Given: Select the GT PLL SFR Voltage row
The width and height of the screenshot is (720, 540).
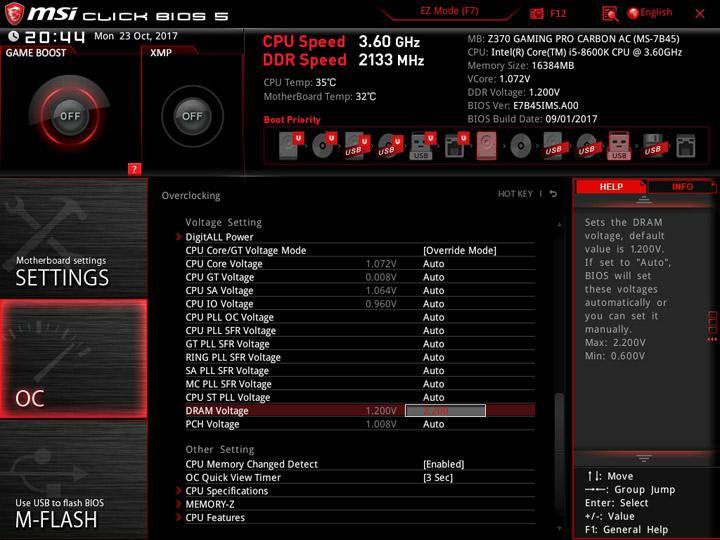Looking at the screenshot, I should pyautogui.click(x=360, y=343).
